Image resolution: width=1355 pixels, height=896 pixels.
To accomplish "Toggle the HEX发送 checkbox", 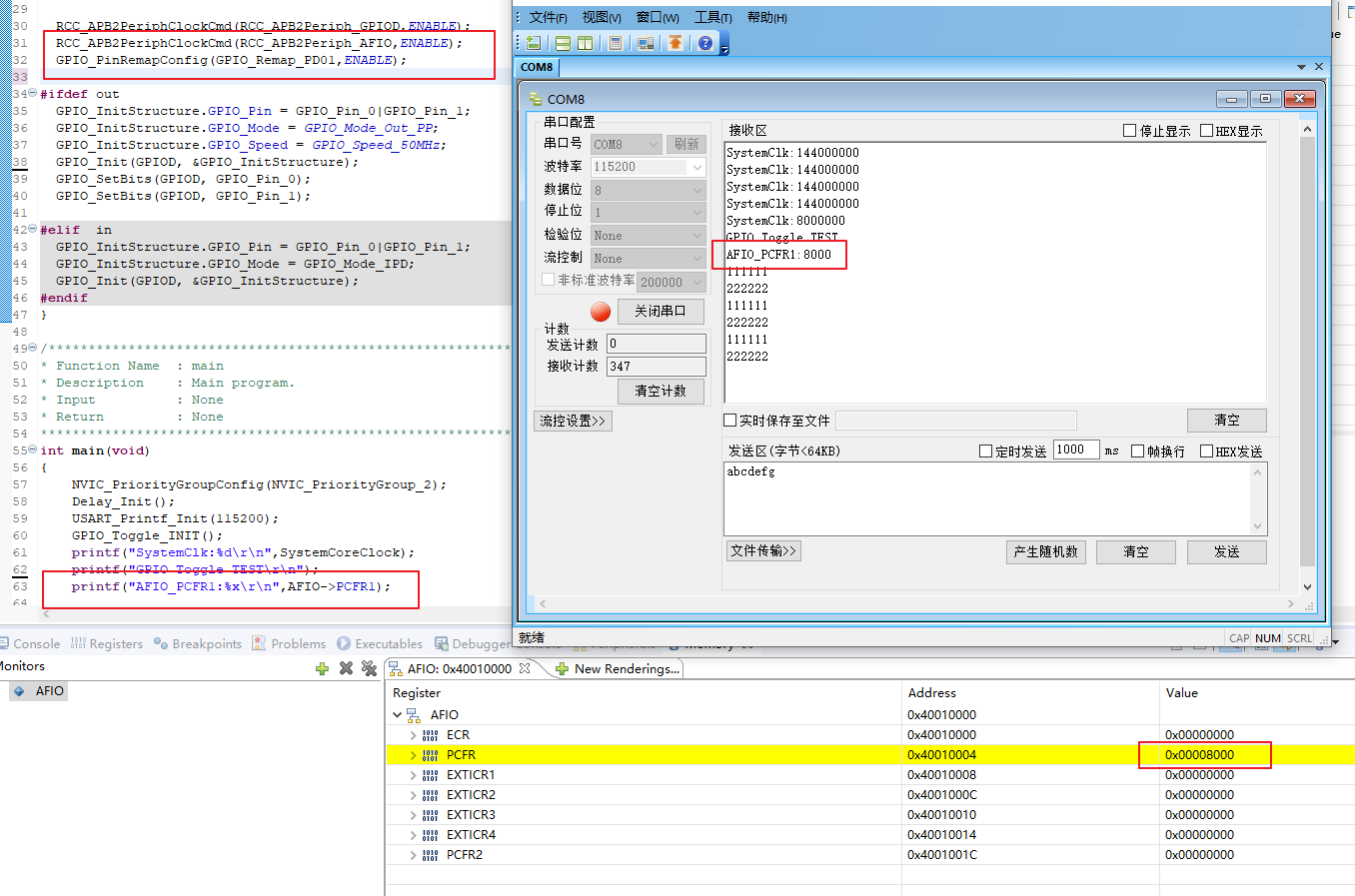I will click(1206, 451).
